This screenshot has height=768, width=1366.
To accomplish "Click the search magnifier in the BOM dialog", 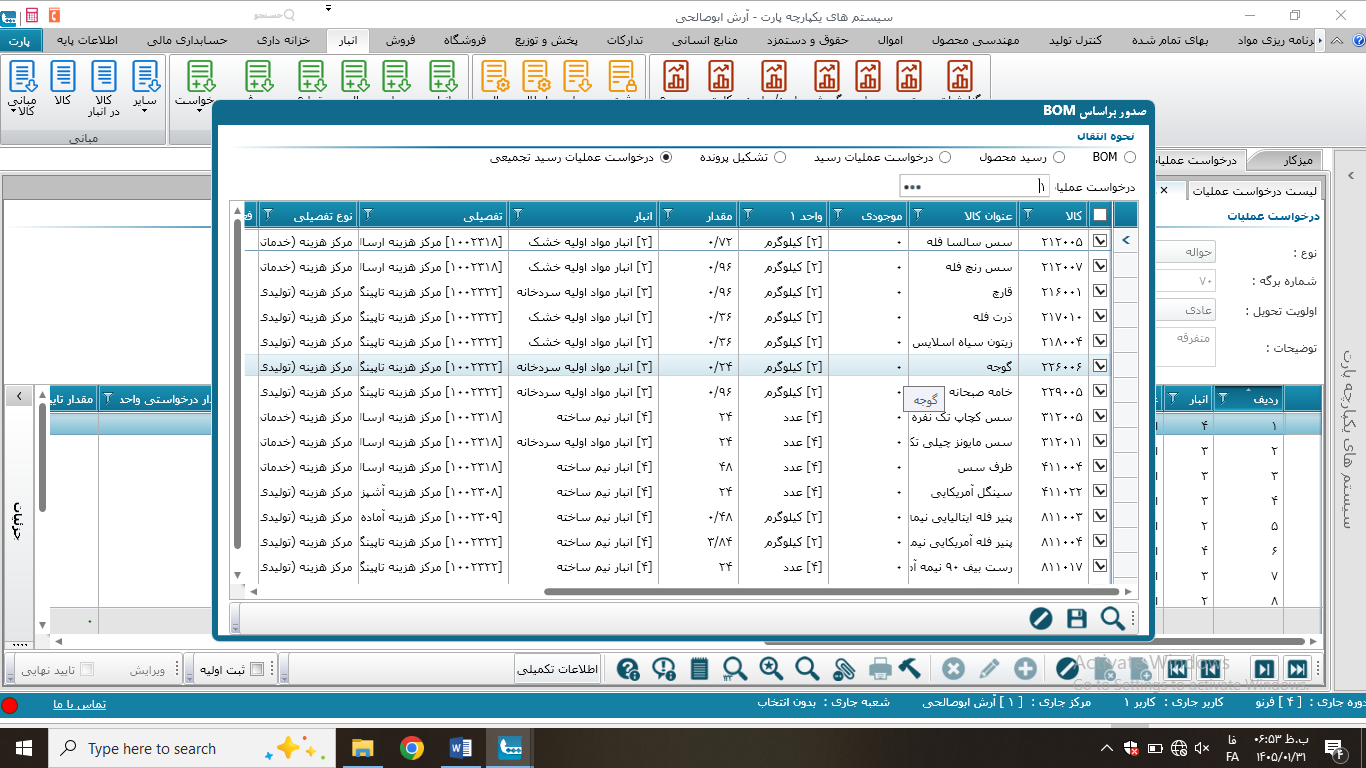I will [x=1112, y=618].
